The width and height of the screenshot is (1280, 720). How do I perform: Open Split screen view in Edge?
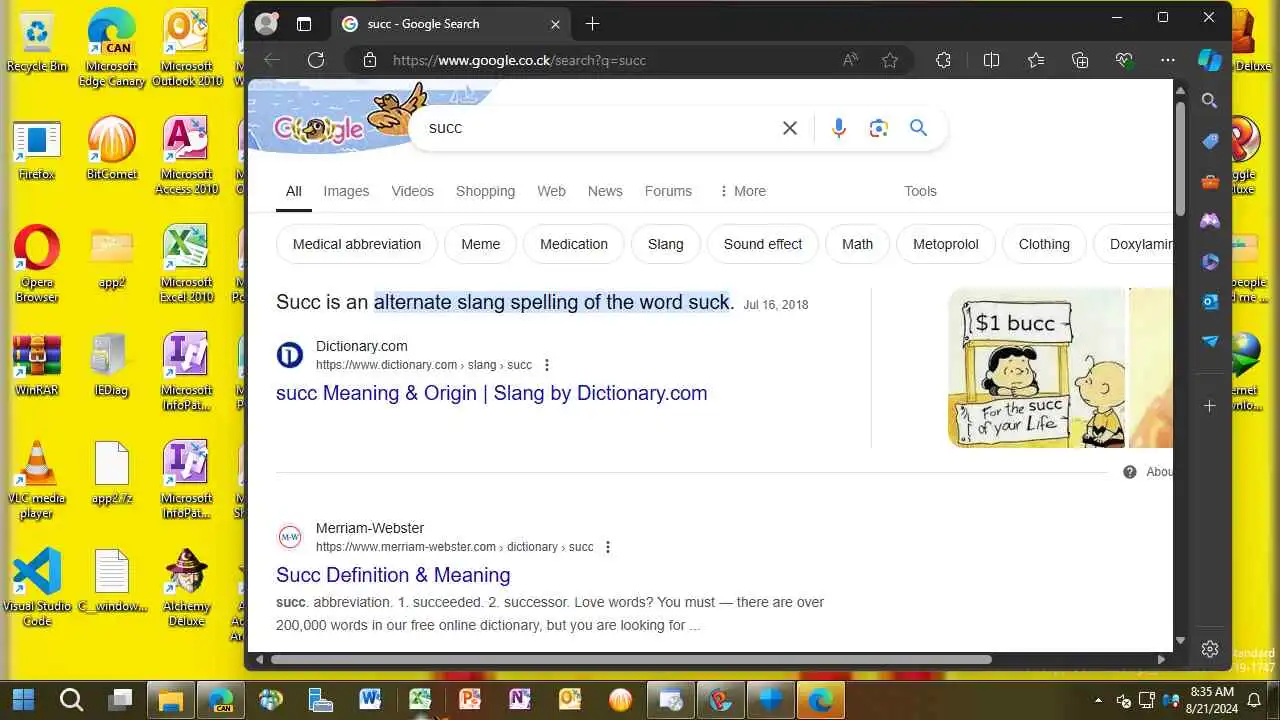tap(991, 60)
